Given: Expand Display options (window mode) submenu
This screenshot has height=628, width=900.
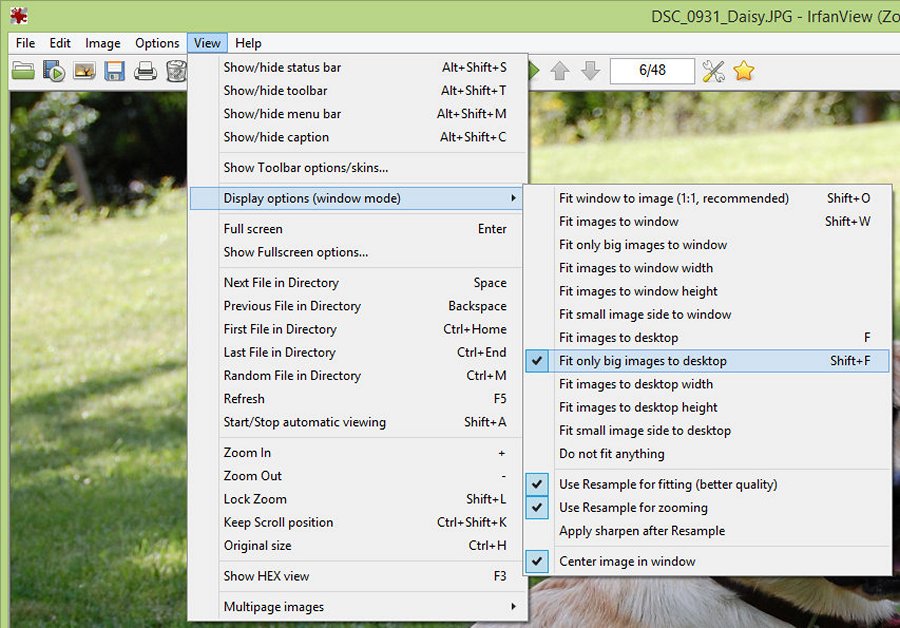Looking at the screenshot, I should (356, 199).
